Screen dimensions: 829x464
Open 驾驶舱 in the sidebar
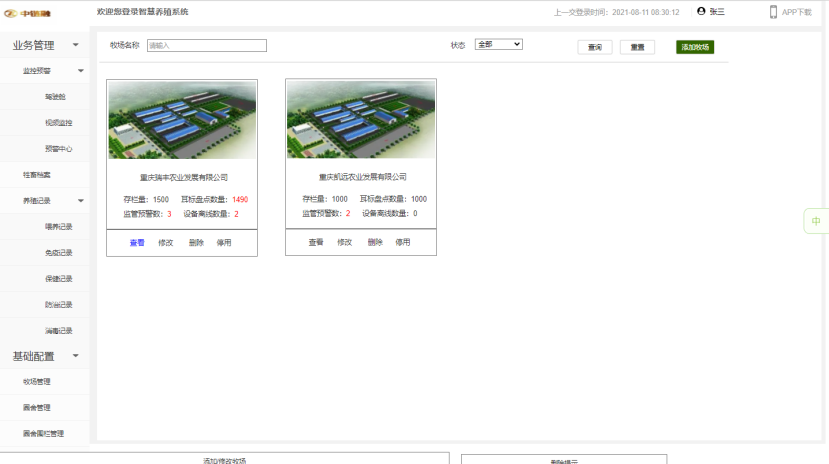coord(56,97)
